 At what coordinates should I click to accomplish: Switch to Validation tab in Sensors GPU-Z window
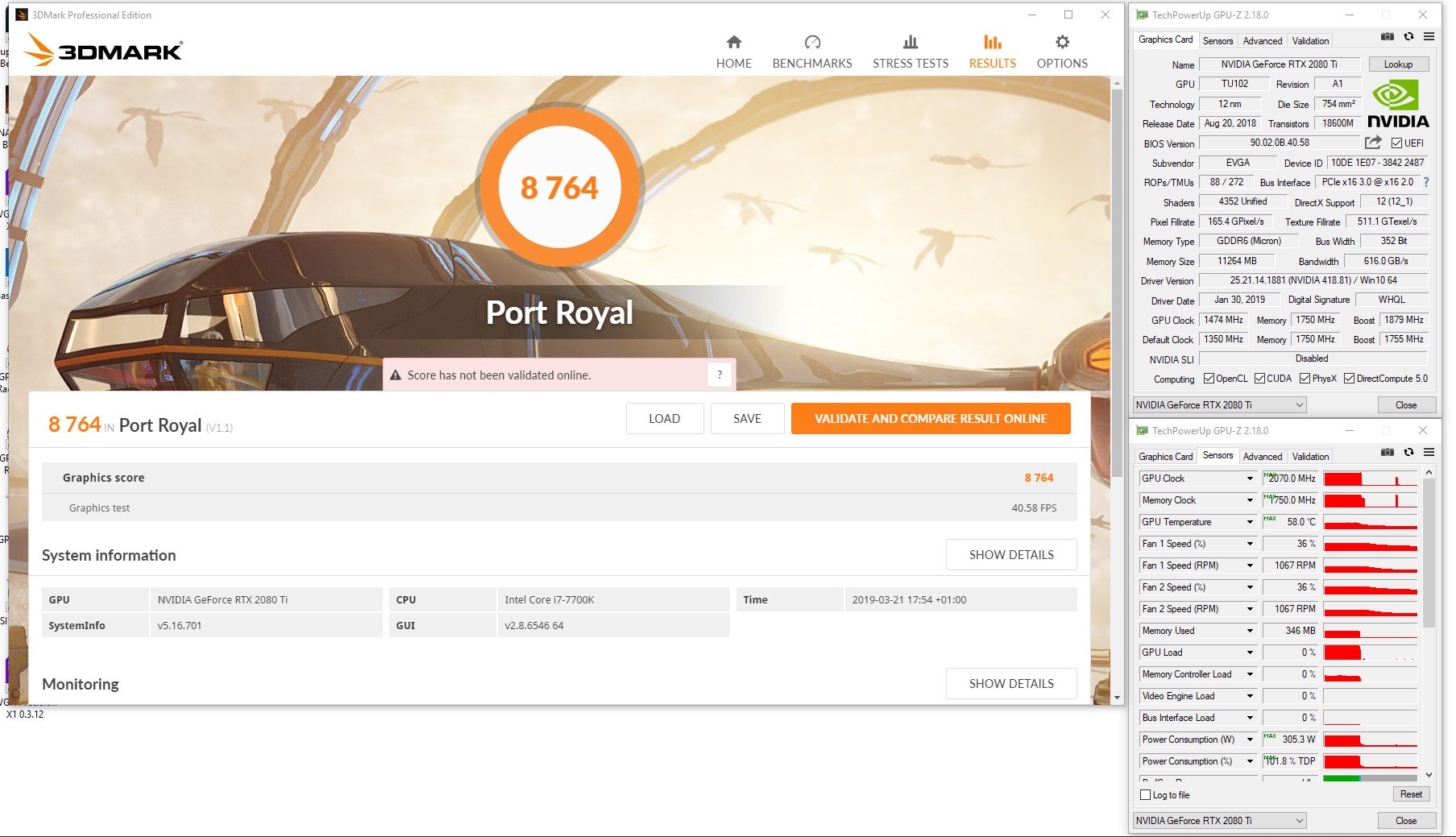(x=1310, y=456)
